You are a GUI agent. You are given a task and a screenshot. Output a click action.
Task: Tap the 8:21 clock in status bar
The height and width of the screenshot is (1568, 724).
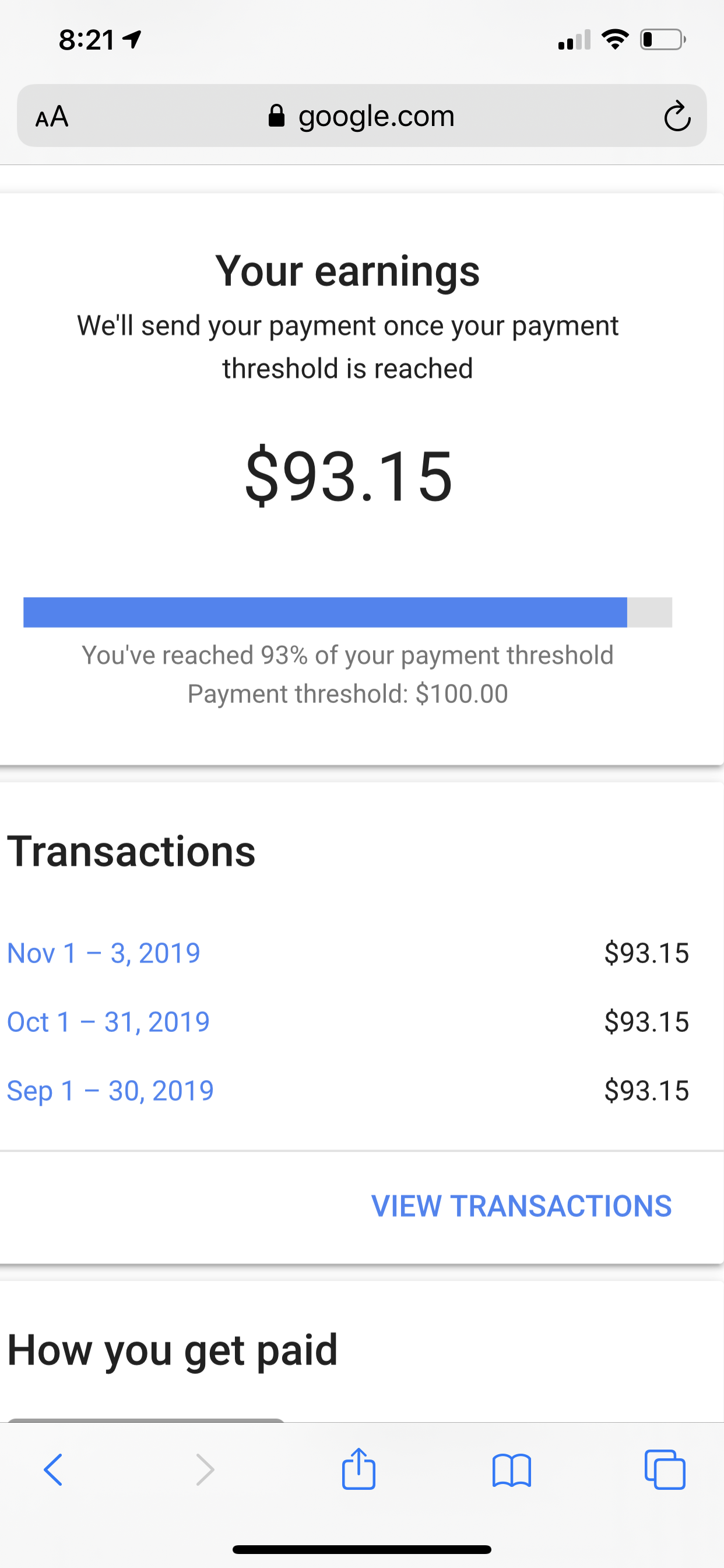tap(86, 40)
